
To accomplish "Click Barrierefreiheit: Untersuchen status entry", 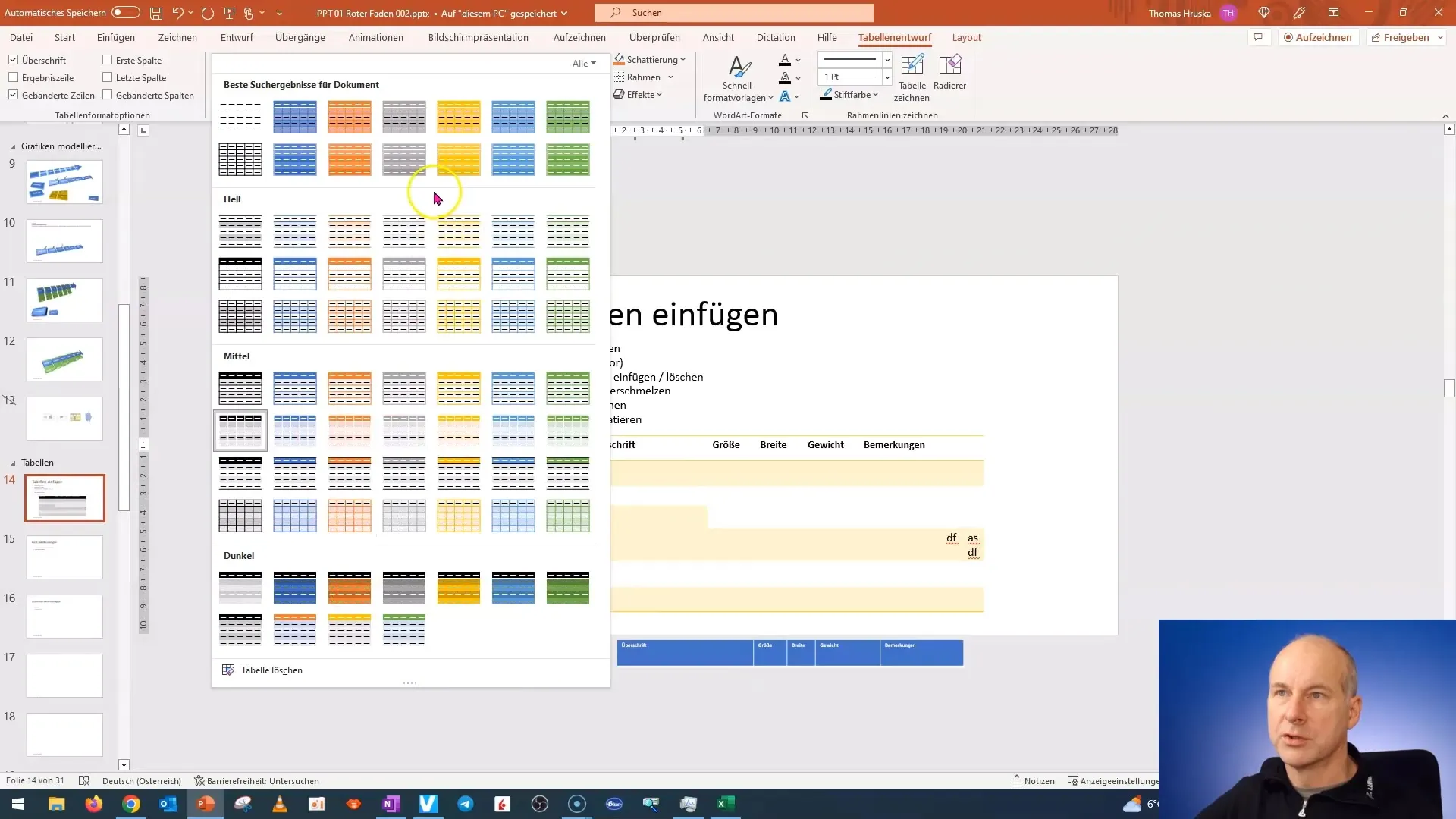I will pyautogui.click(x=256, y=781).
